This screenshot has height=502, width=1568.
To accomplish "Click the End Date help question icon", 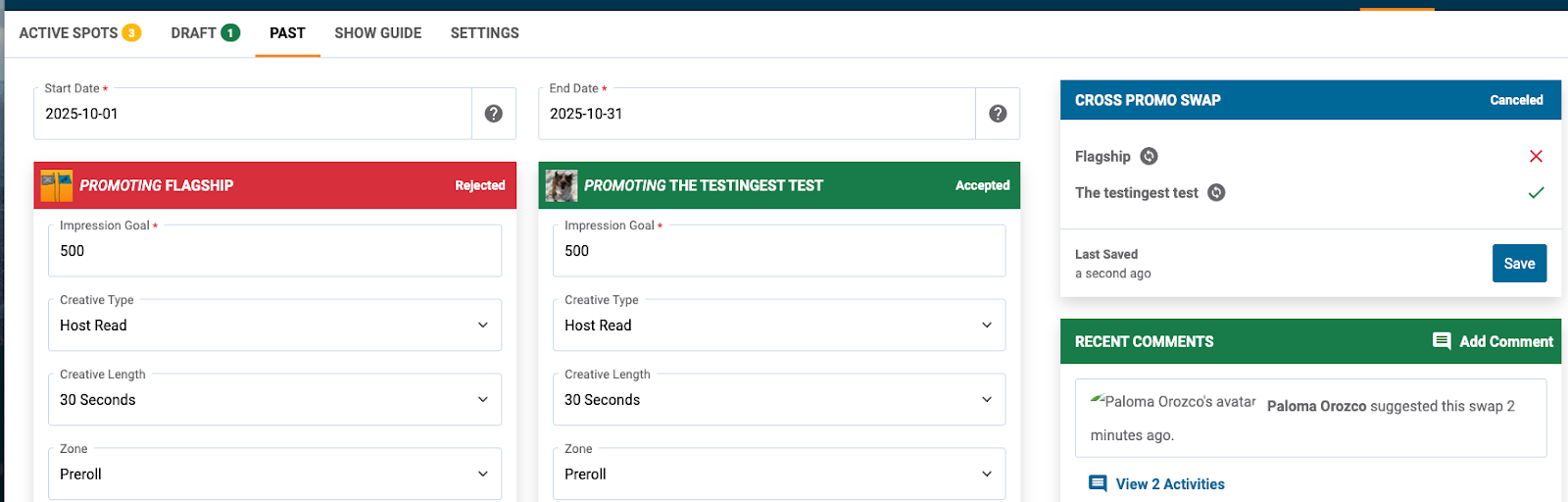I will [x=998, y=114].
